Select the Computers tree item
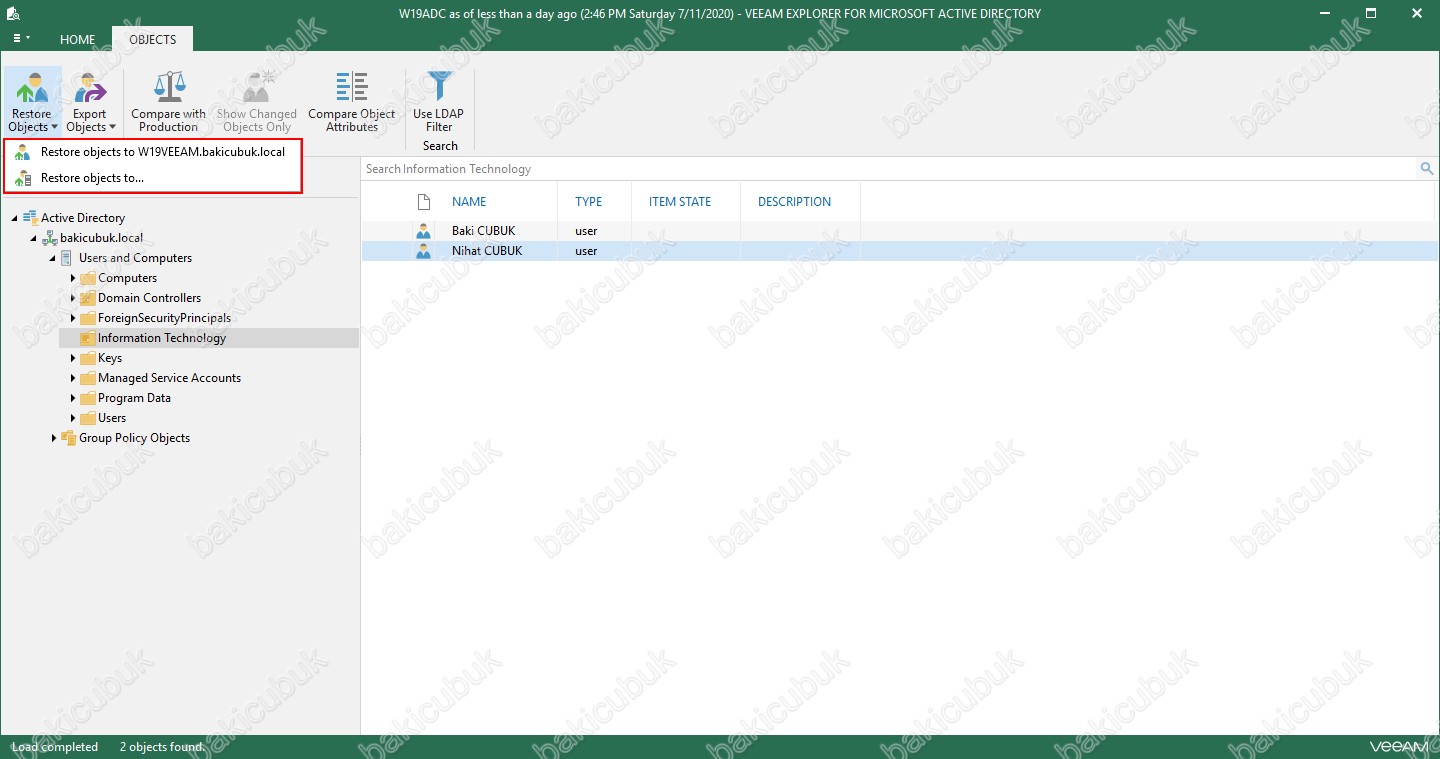1440x759 pixels. point(127,278)
